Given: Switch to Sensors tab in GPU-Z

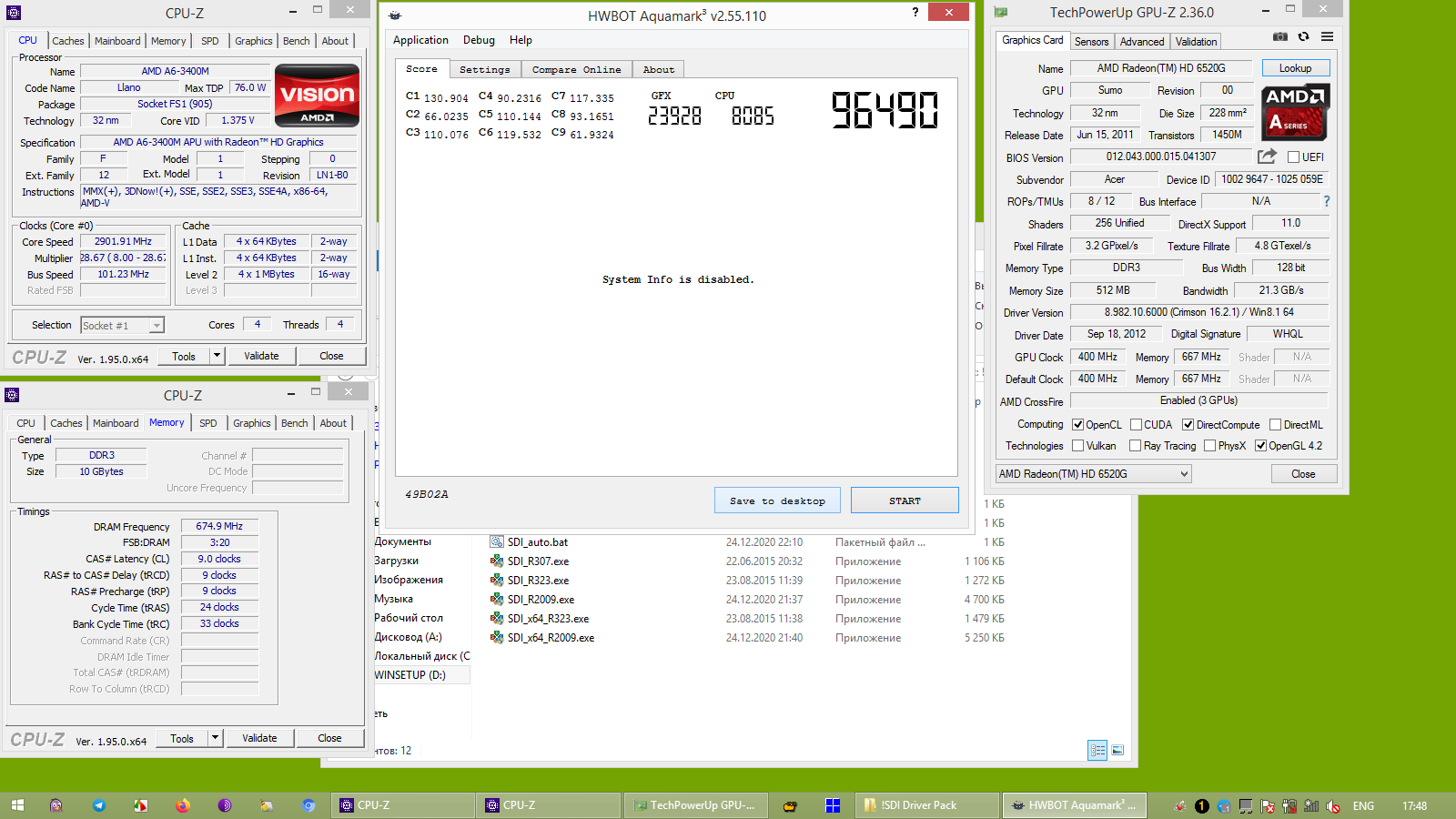Looking at the screenshot, I should (1091, 42).
